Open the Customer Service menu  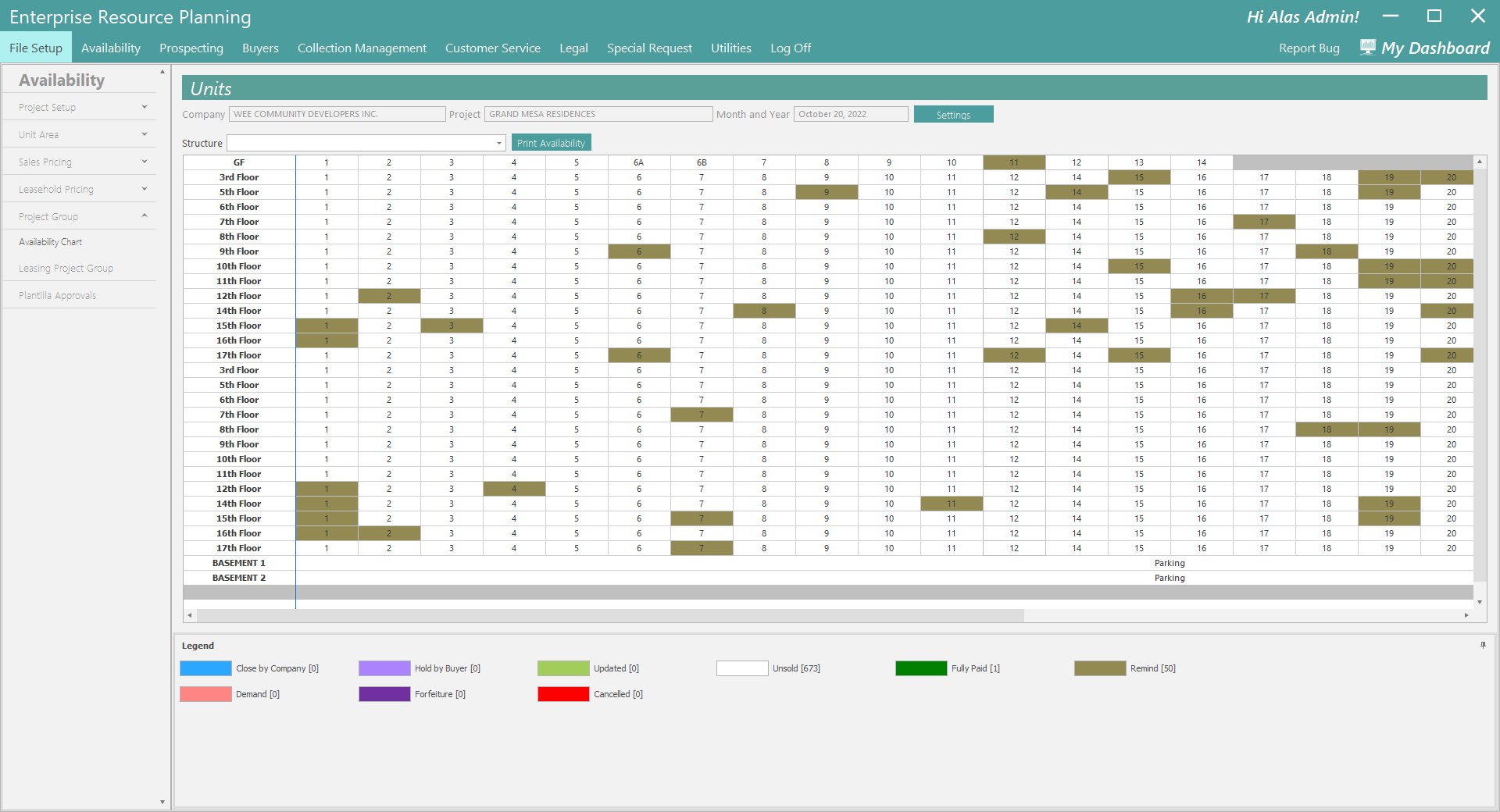[x=493, y=48]
